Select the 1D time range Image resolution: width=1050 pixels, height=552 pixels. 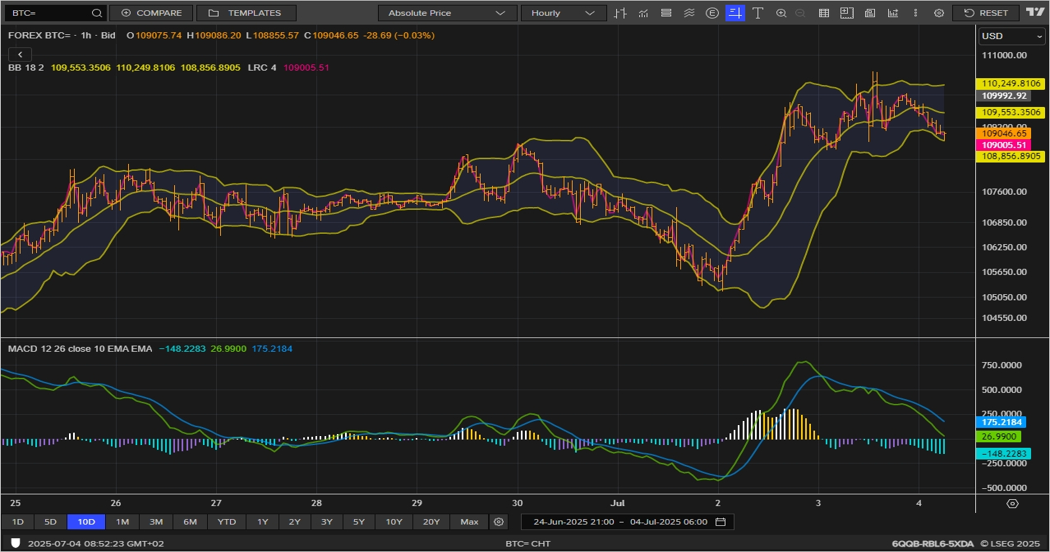click(18, 522)
